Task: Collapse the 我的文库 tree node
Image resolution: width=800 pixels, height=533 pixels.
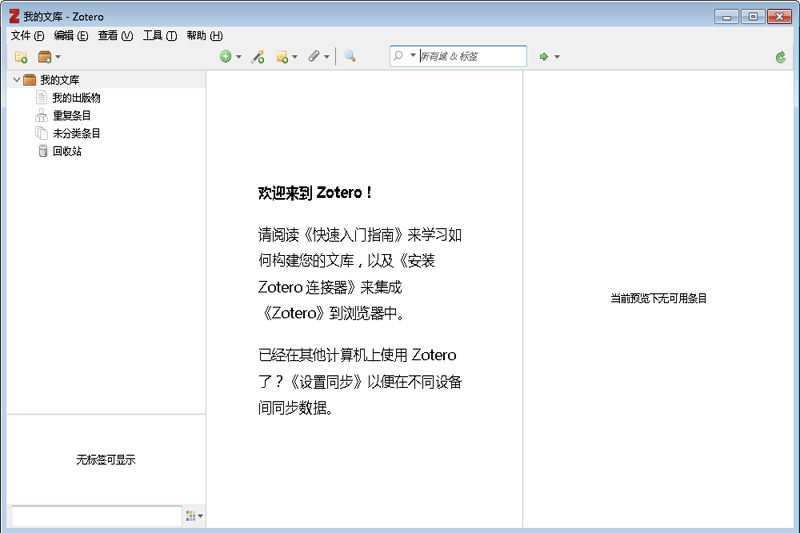Action: [x=16, y=80]
